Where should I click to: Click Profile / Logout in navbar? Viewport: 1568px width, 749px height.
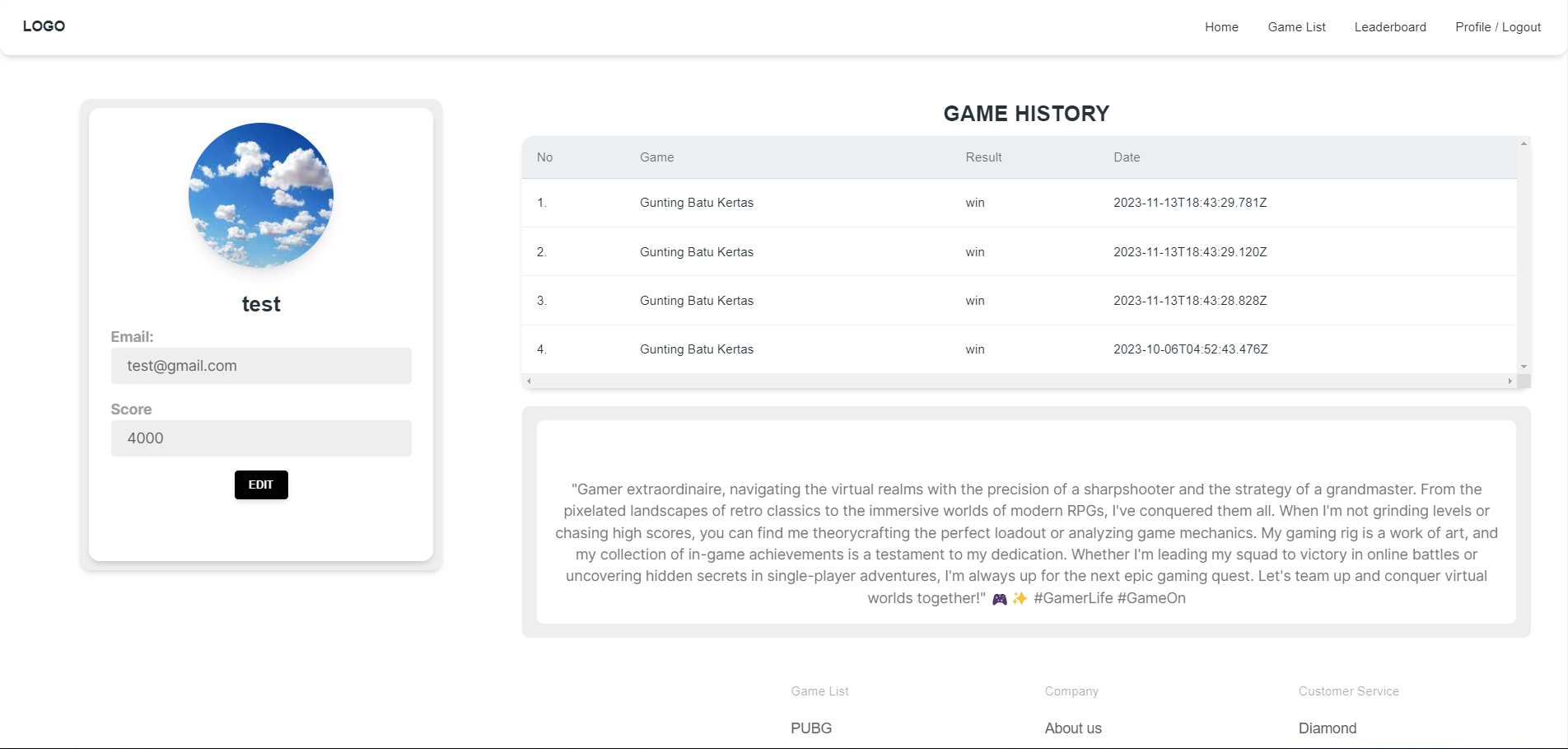point(1497,27)
